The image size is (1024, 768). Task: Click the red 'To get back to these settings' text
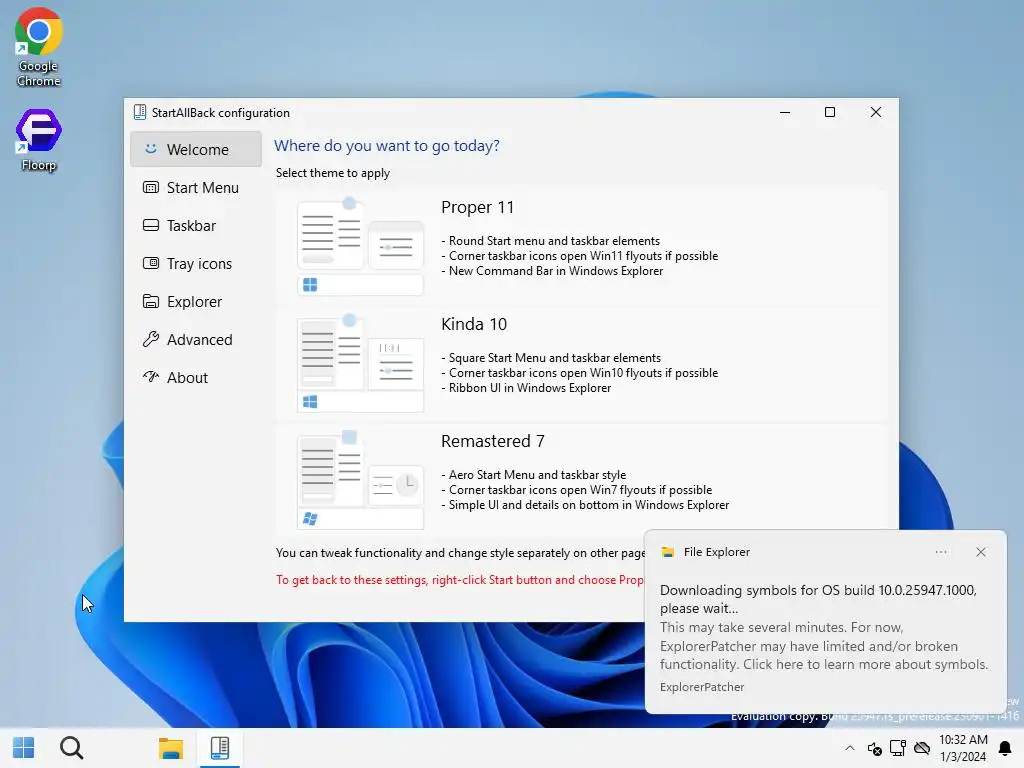[460, 580]
